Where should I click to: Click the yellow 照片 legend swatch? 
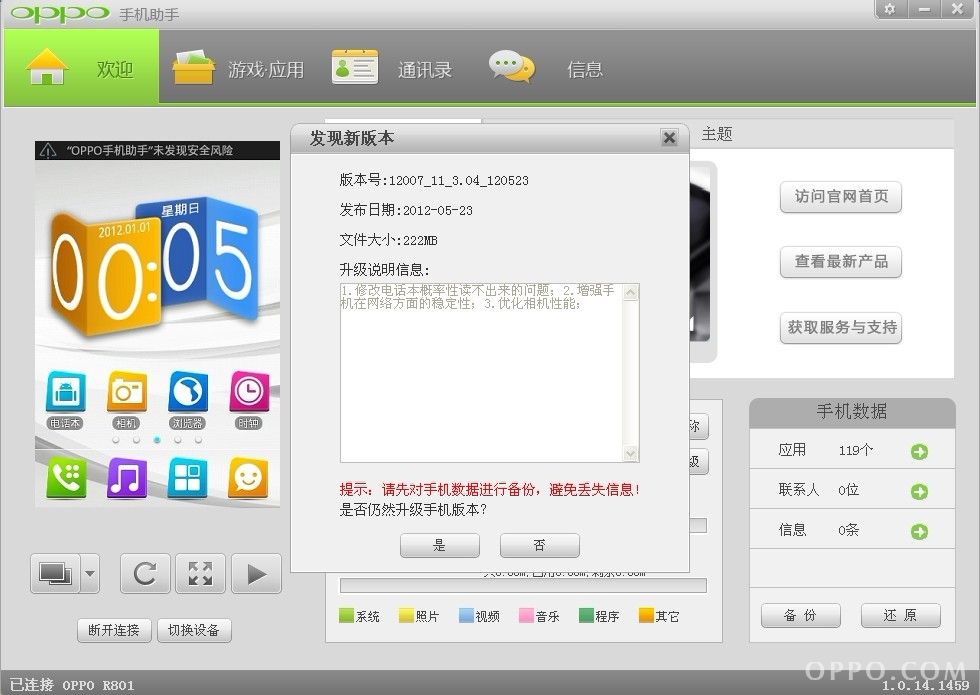pyautogui.click(x=406, y=616)
